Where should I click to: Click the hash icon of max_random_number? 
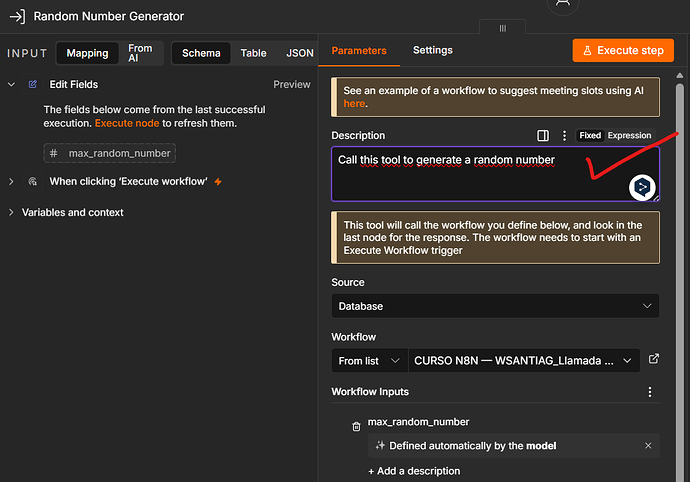(x=54, y=153)
